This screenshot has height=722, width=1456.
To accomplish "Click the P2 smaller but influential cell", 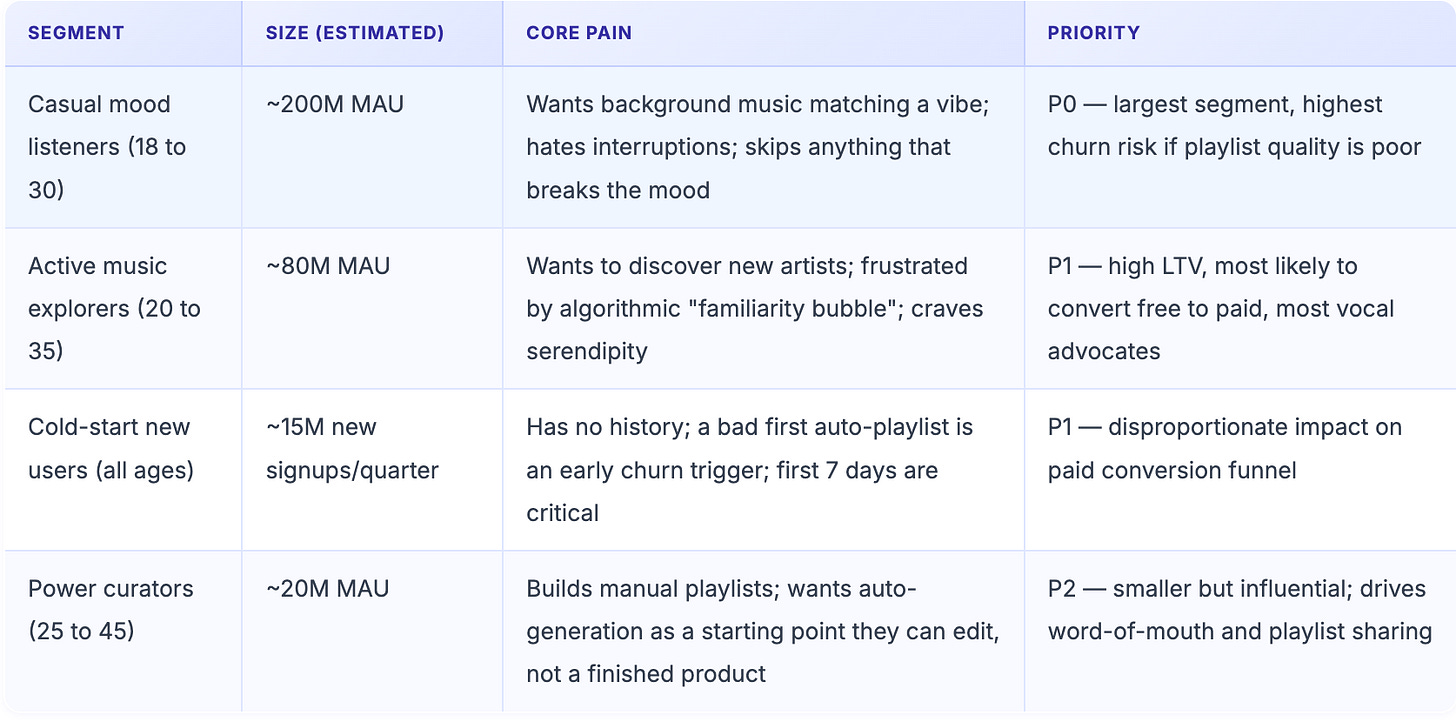I will coord(1240,631).
